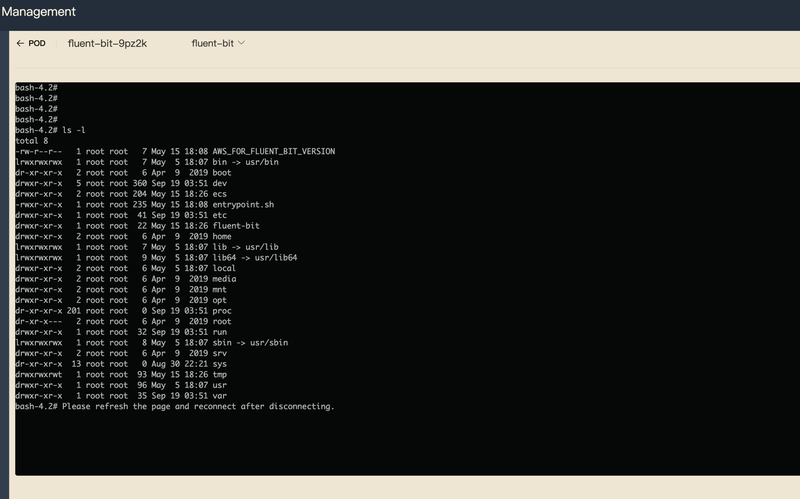
Task: Click the local directory row
Action: pyautogui.click(x=126, y=268)
